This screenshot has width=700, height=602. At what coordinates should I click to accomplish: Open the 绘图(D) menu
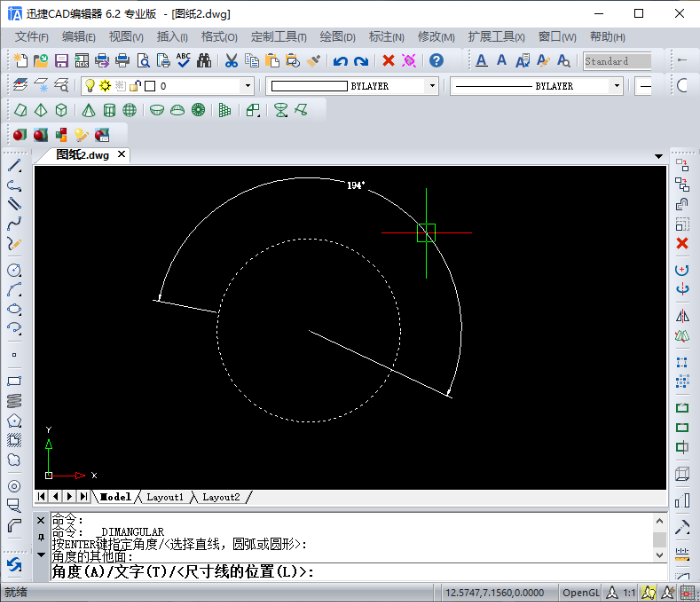coord(338,37)
